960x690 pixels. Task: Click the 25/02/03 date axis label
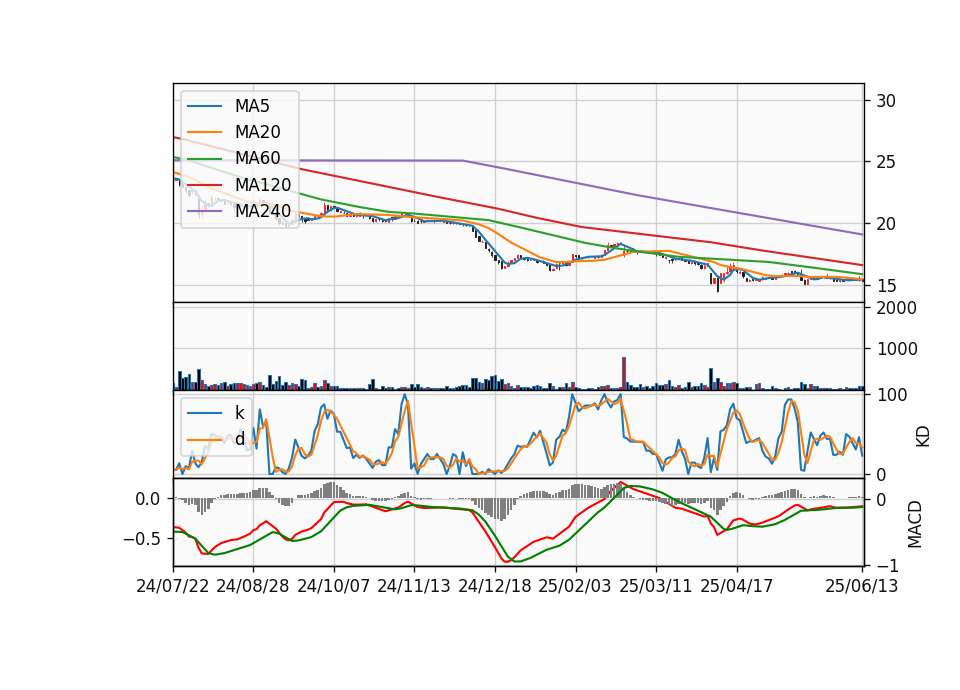[x=575, y=586]
